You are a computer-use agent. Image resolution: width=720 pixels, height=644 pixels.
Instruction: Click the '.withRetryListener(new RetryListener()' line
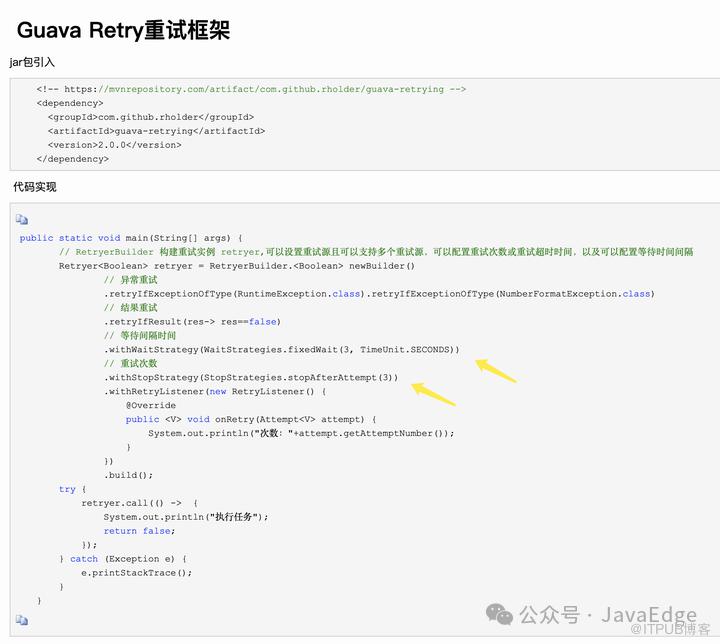point(215,391)
